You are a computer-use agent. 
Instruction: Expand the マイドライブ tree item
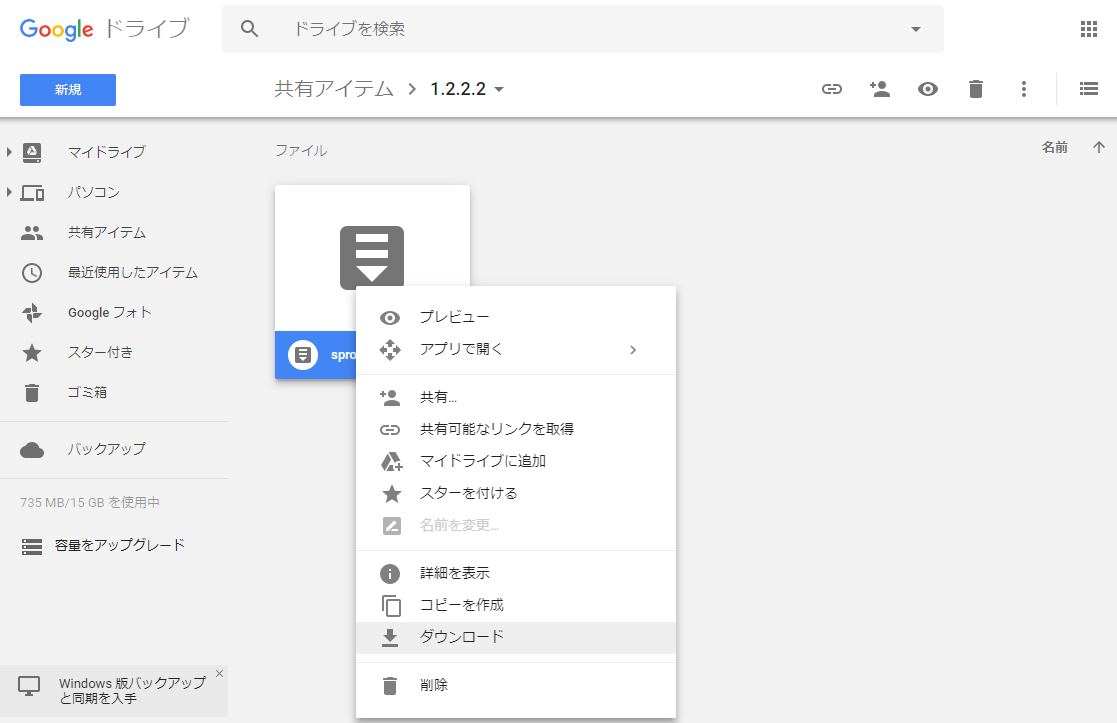pos(10,152)
